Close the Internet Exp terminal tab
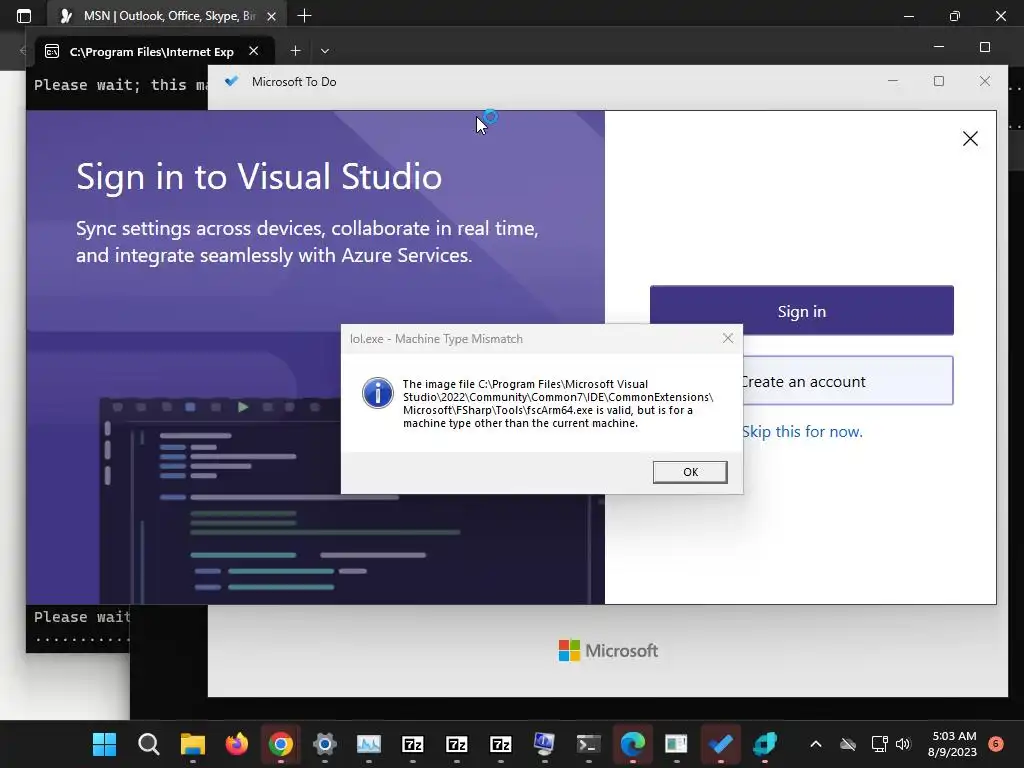This screenshot has height=768, width=1024. point(253,50)
